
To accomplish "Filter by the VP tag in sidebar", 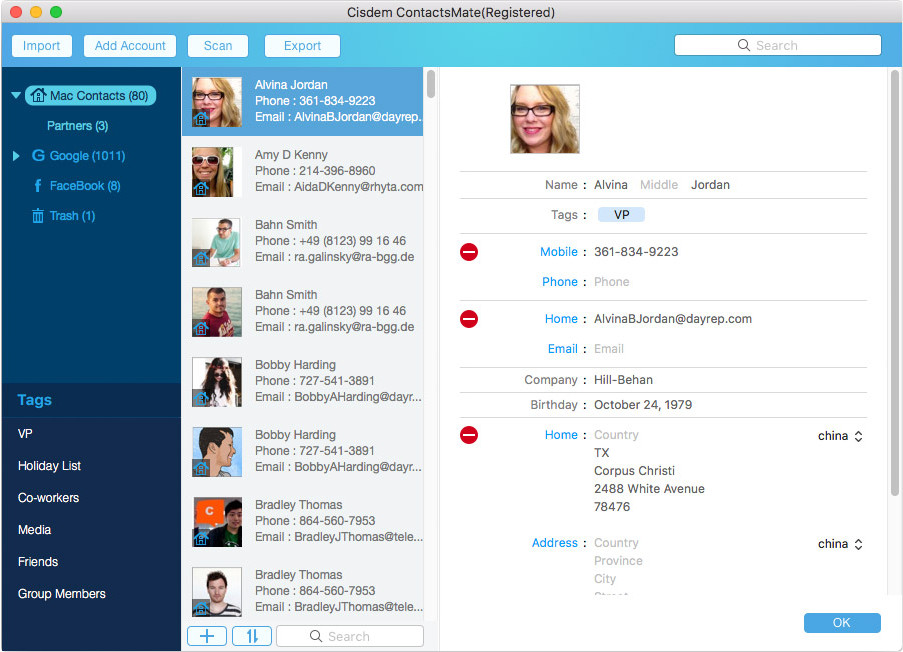I will click(x=25, y=434).
